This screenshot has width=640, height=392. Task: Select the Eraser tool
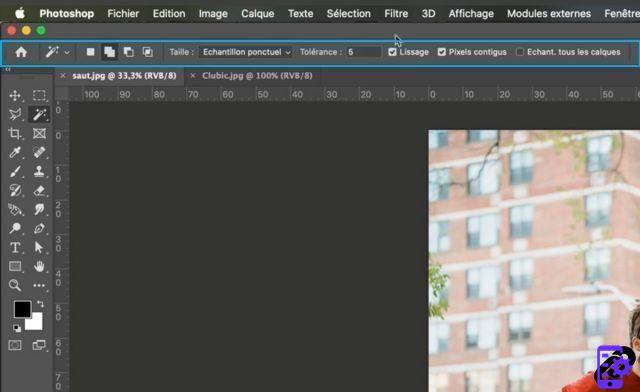[x=39, y=190]
